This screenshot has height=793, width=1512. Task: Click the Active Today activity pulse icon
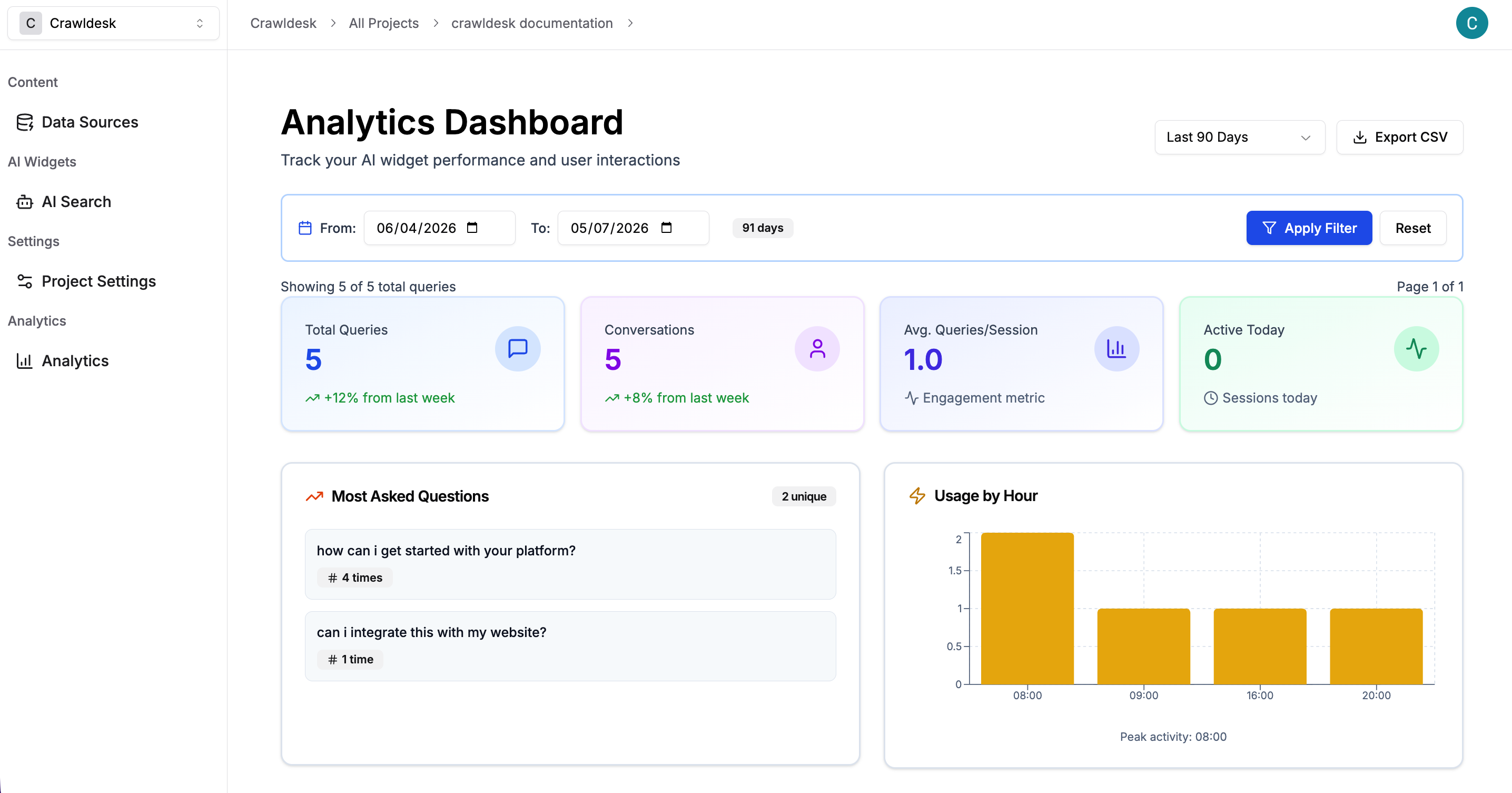click(x=1416, y=348)
